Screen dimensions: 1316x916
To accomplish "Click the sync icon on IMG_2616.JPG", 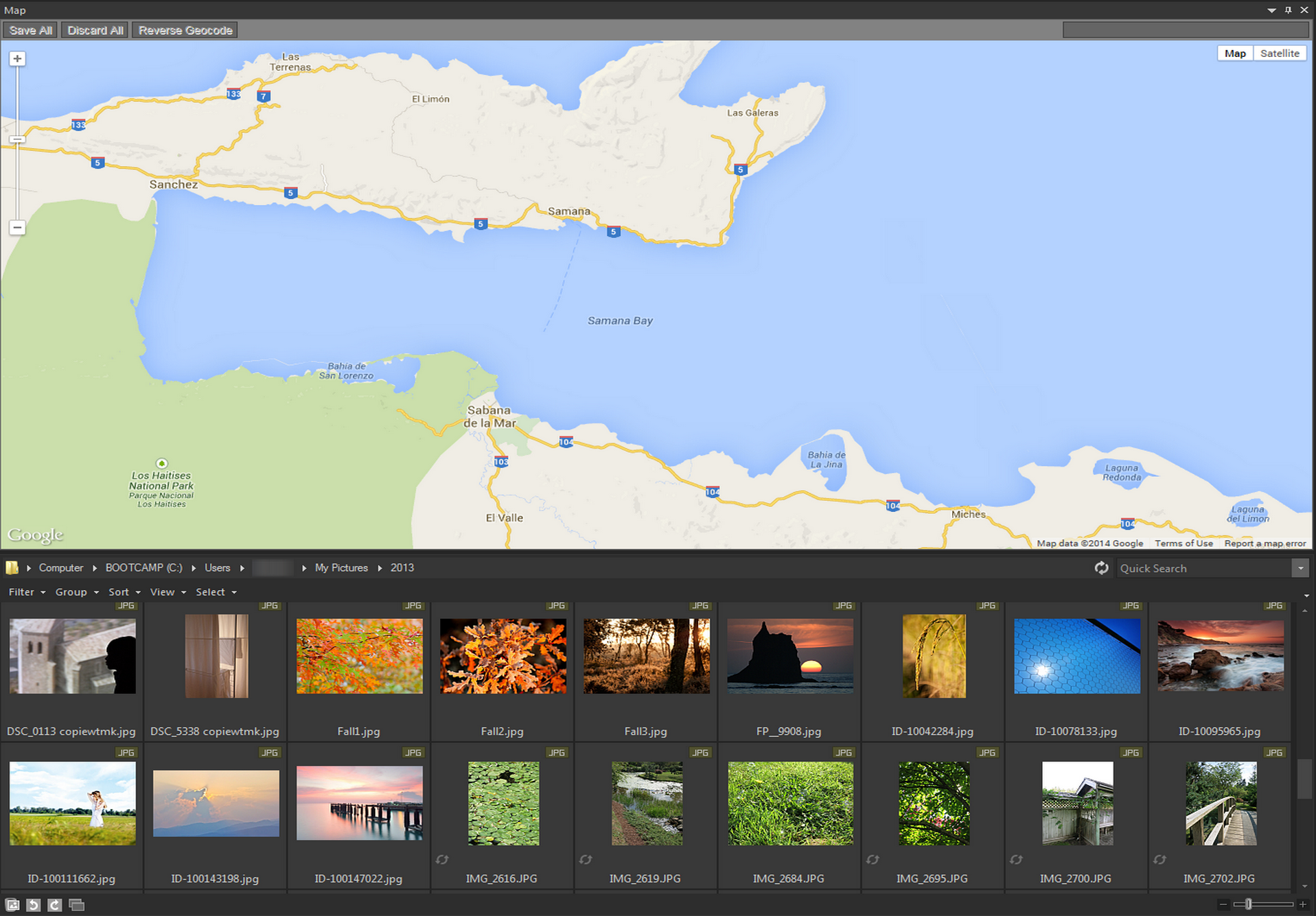I will 442,860.
